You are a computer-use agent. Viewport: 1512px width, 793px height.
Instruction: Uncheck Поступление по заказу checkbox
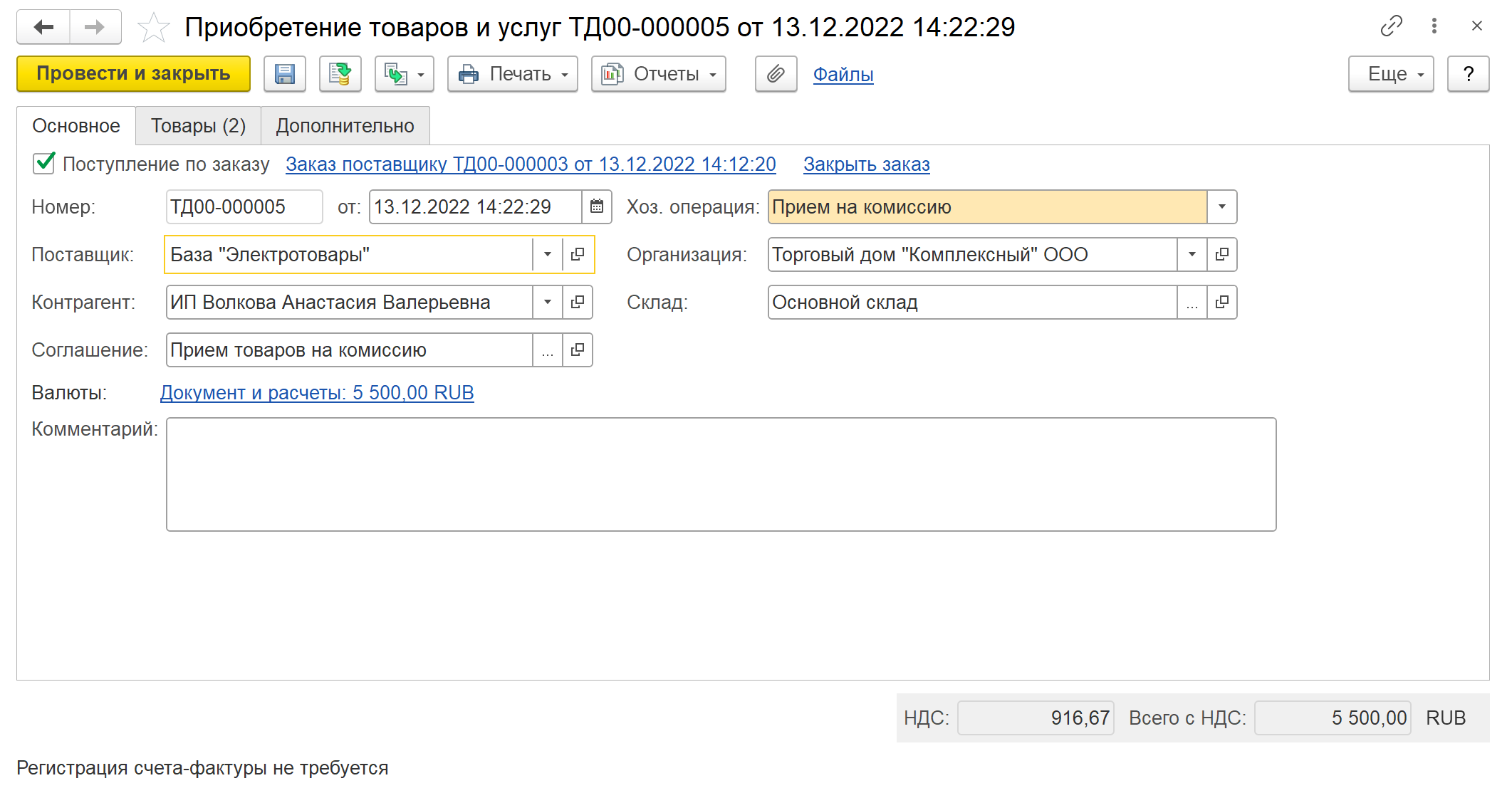click(44, 163)
